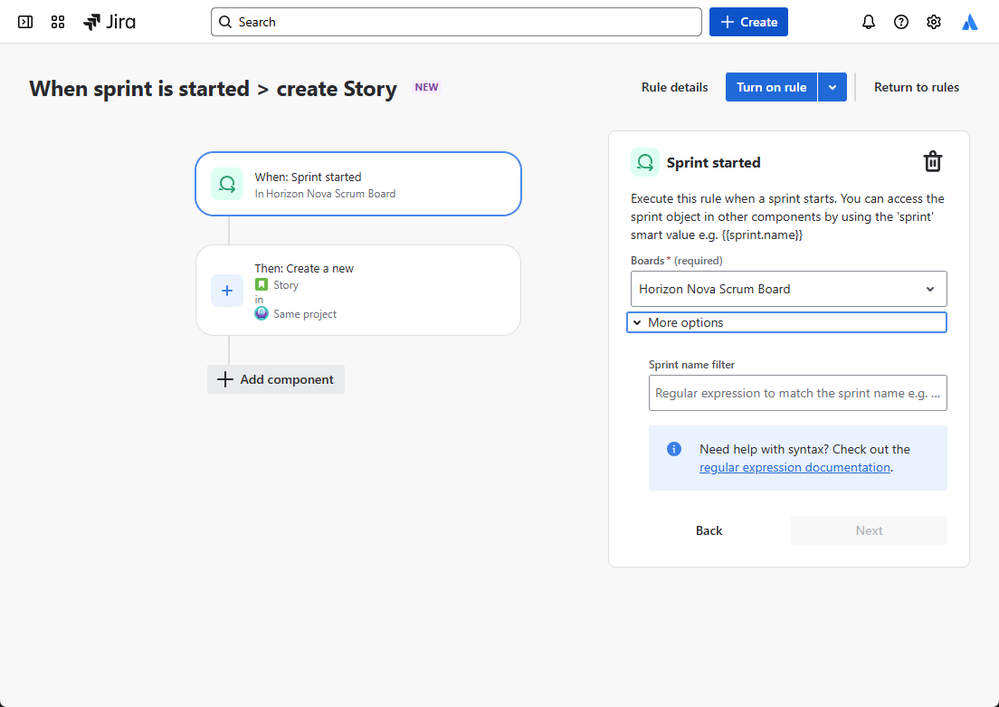Open the help question mark icon
Screen dimensions: 999x707
tap(901, 22)
